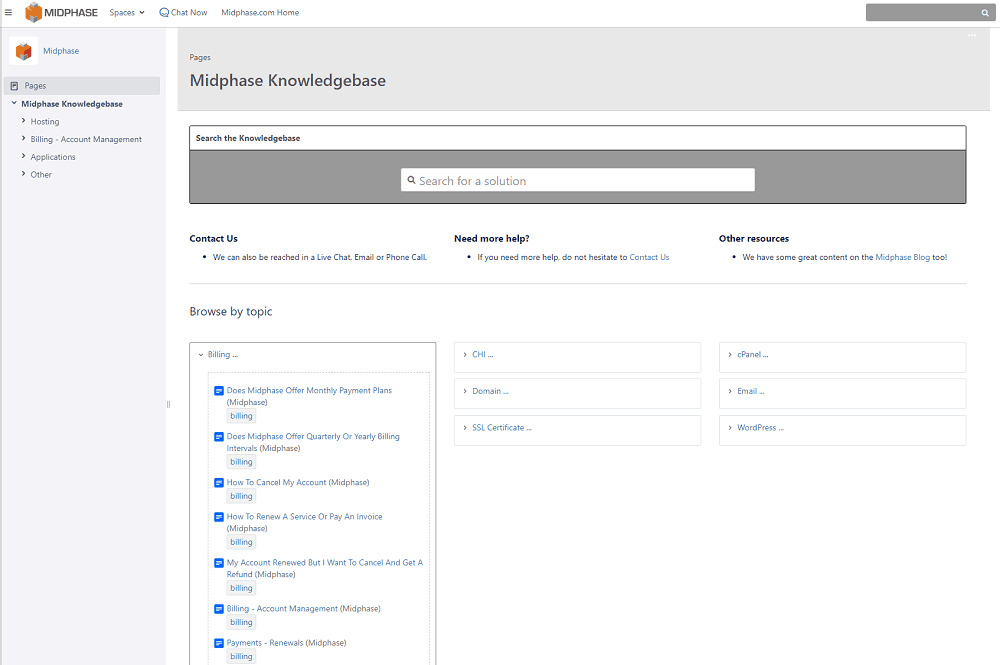Click page icon beside 'Quarterly Or Yearly Billing Intervals'

click(x=219, y=437)
